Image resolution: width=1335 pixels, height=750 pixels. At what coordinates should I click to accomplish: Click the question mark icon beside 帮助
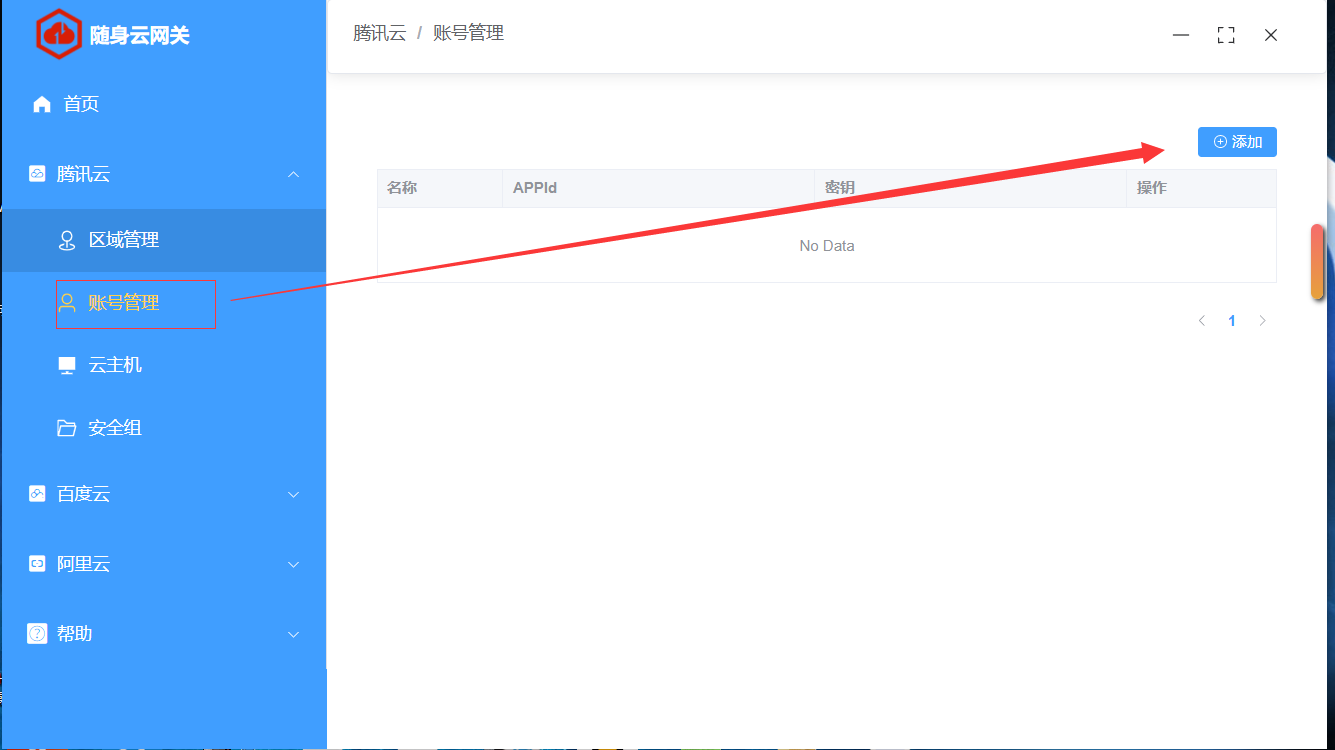(36, 634)
